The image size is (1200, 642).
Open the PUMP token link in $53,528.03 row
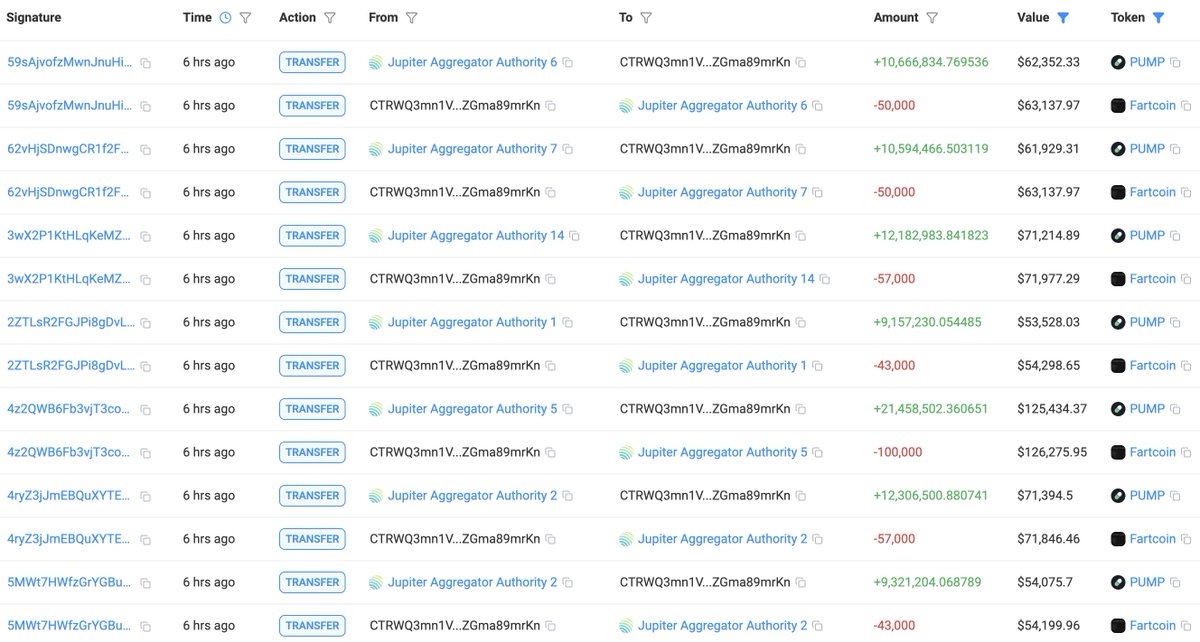pyautogui.click(x=1147, y=322)
